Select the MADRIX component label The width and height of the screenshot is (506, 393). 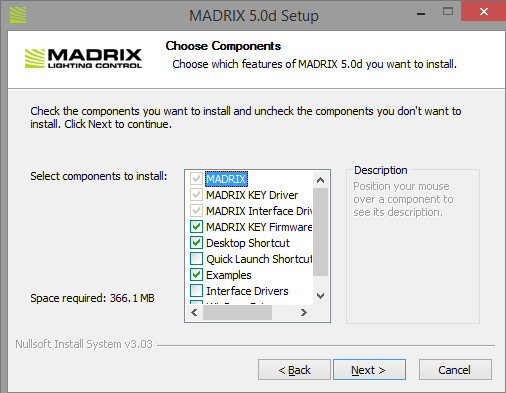point(226,179)
